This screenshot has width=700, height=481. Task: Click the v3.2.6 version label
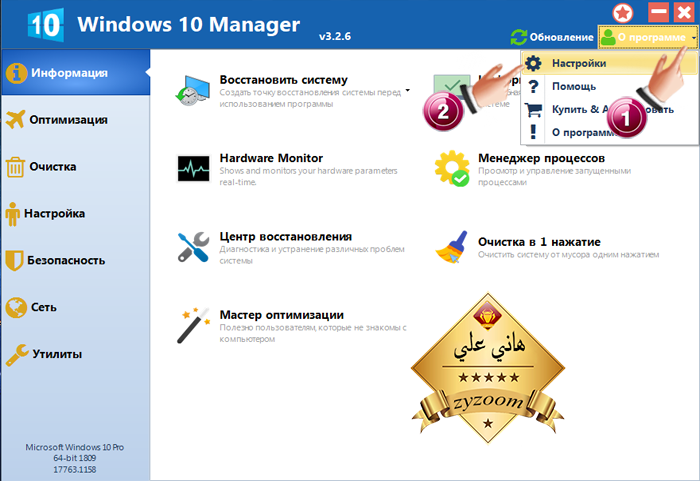tap(335, 36)
